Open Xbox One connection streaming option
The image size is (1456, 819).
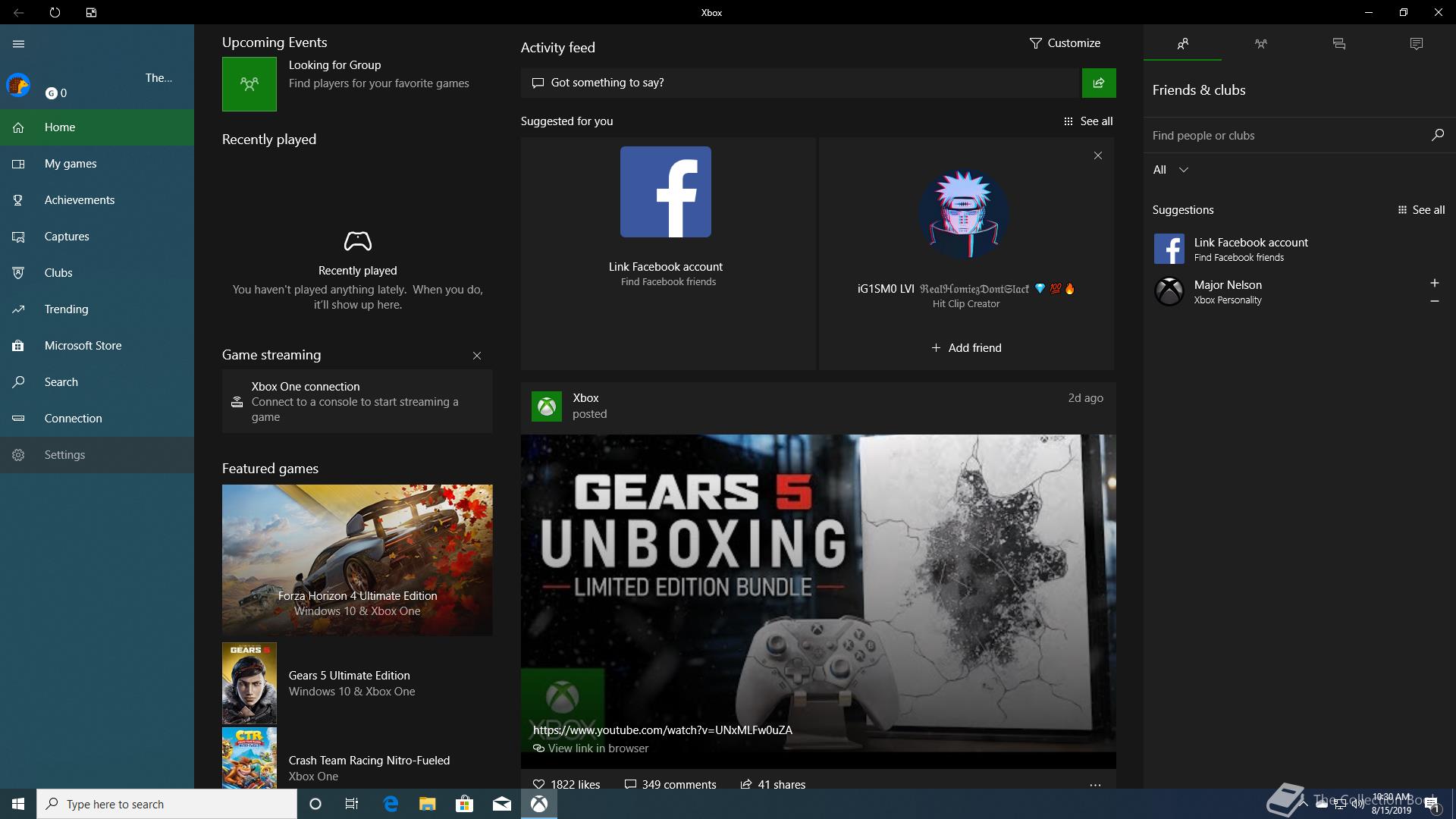(357, 401)
